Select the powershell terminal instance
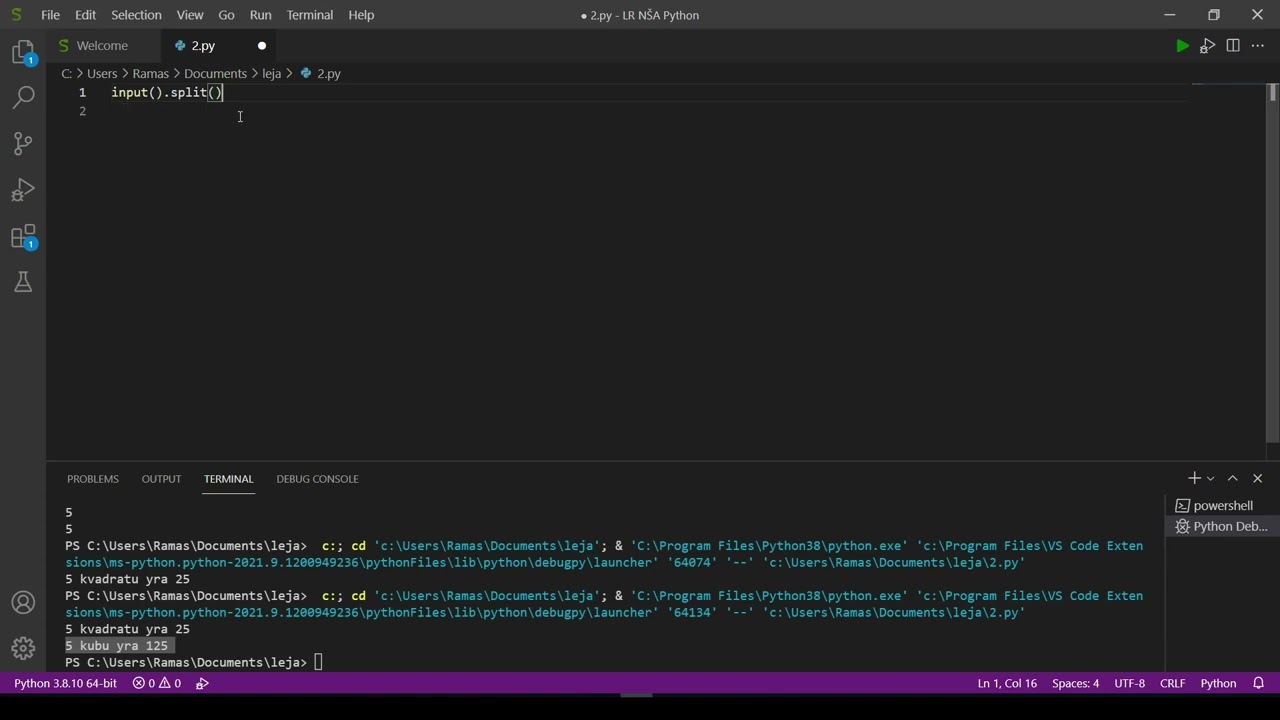Screen dimensions: 1280x720 coord(1221,506)
